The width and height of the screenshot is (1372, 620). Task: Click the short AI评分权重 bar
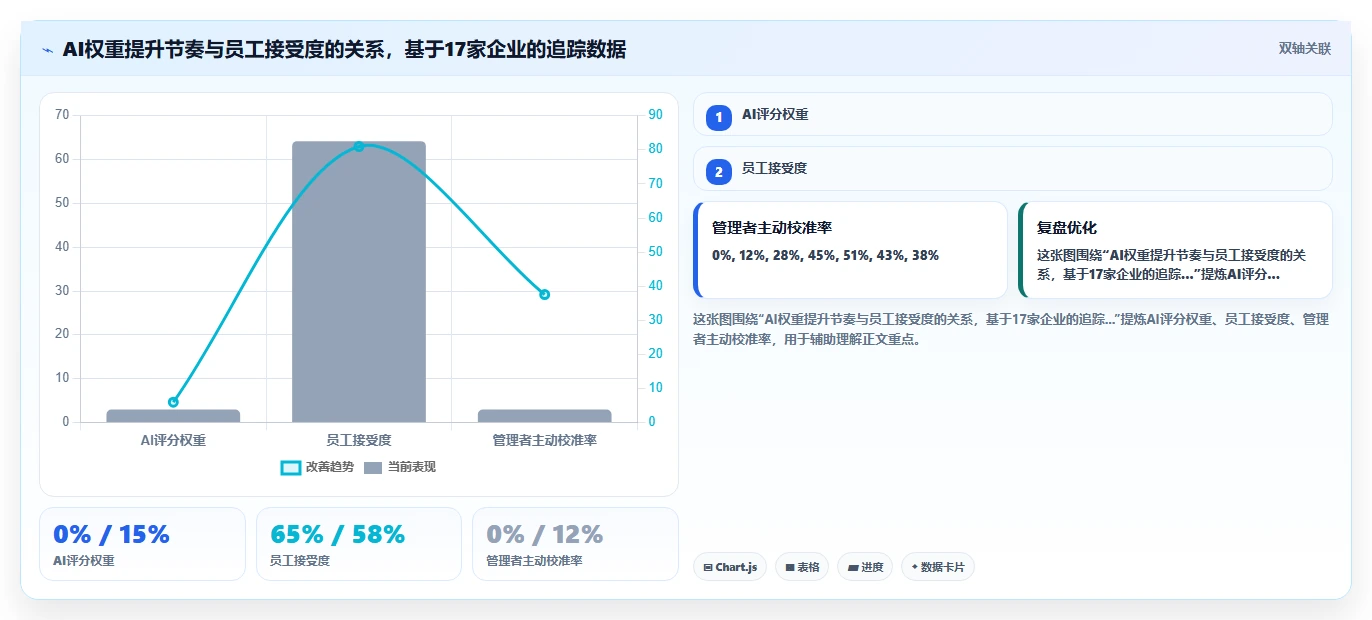tap(173, 416)
